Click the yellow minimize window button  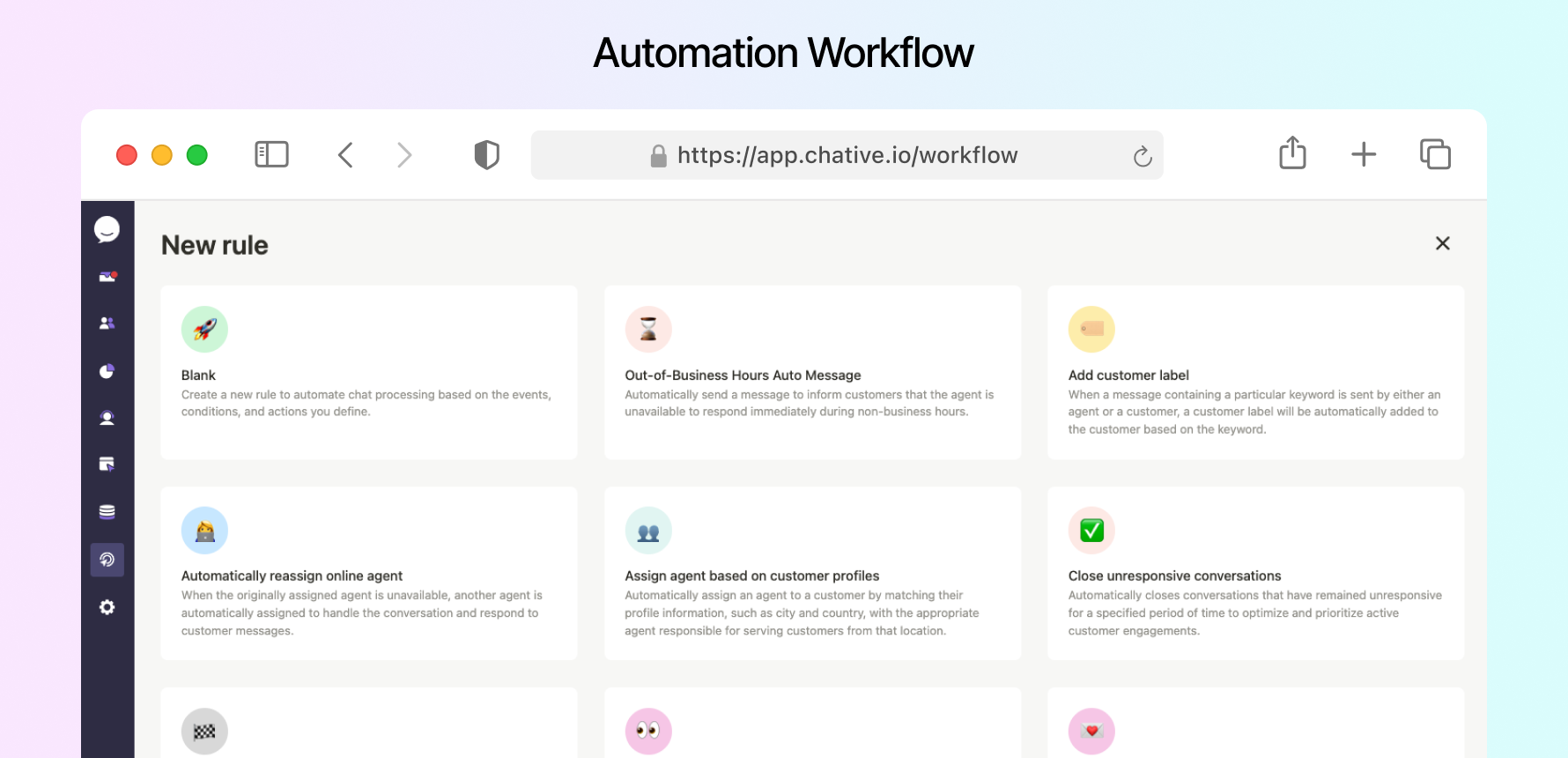pyautogui.click(x=162, y=155)
